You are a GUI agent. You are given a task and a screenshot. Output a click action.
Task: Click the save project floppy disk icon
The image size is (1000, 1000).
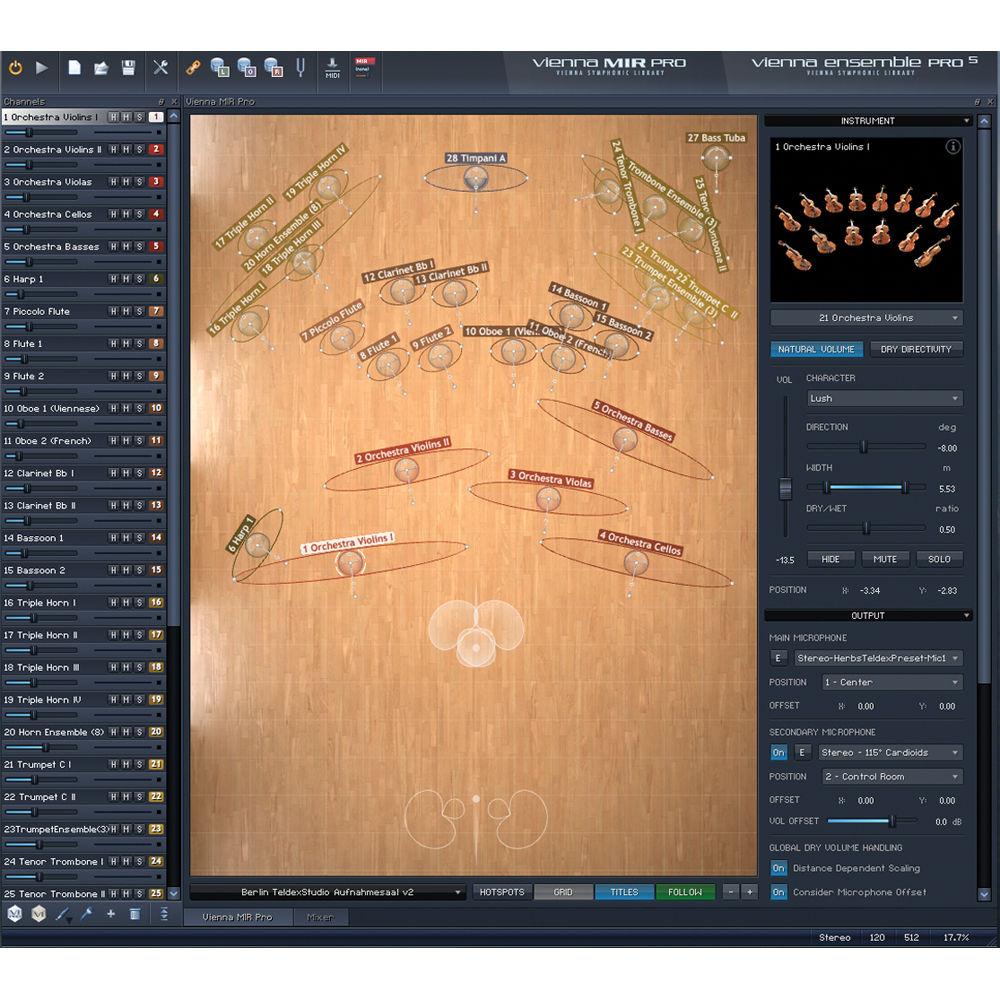point(128,68)
